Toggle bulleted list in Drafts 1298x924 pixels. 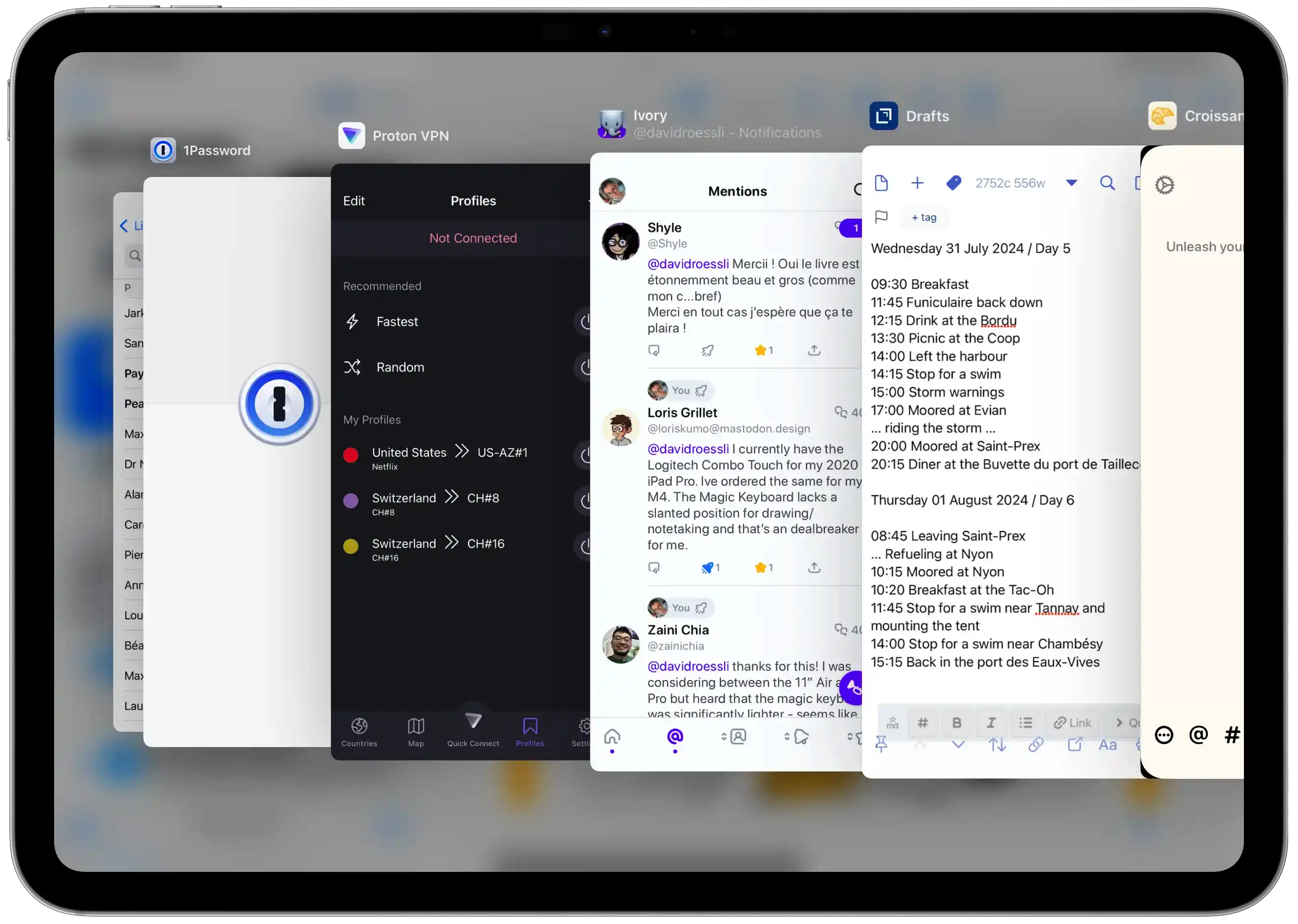coord(1026,722)
